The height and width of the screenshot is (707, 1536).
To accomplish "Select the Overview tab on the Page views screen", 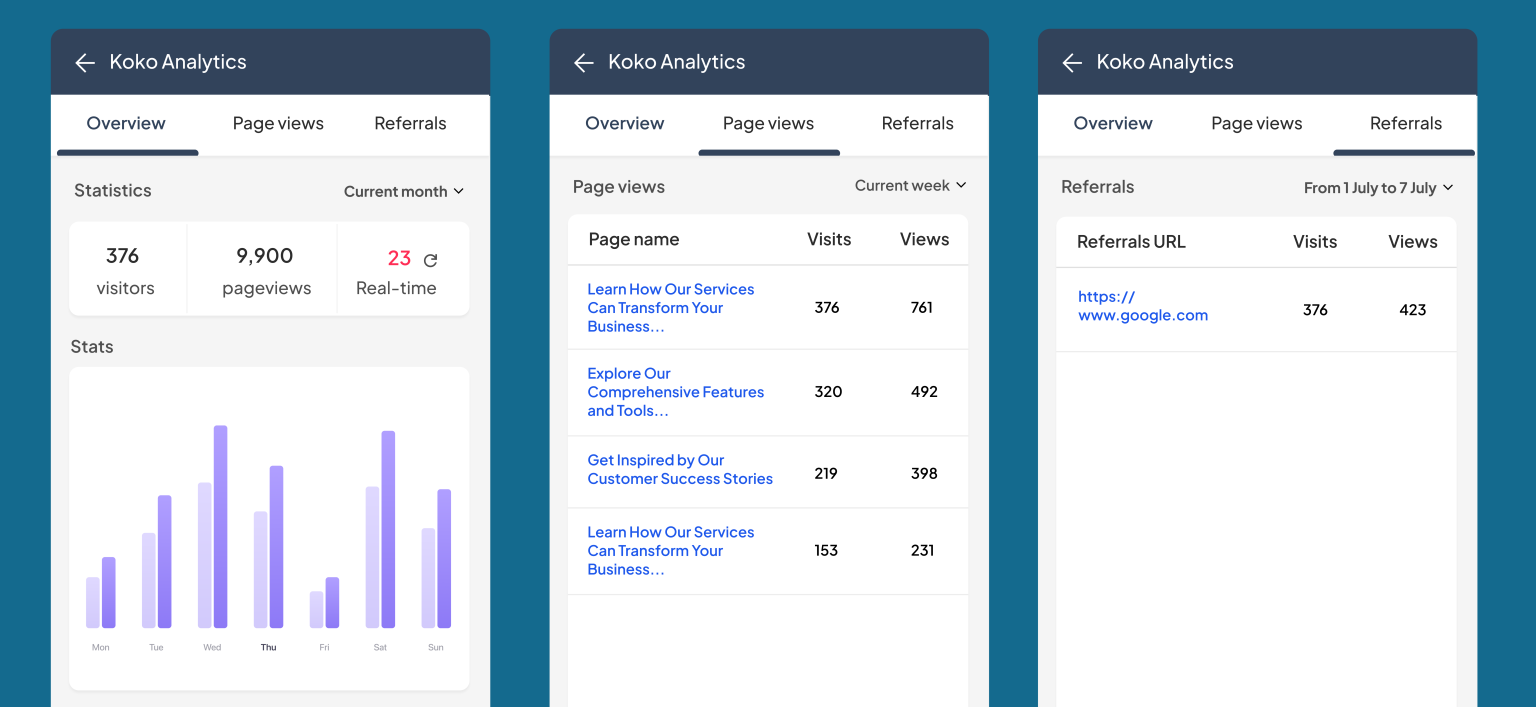I will 624,123.
